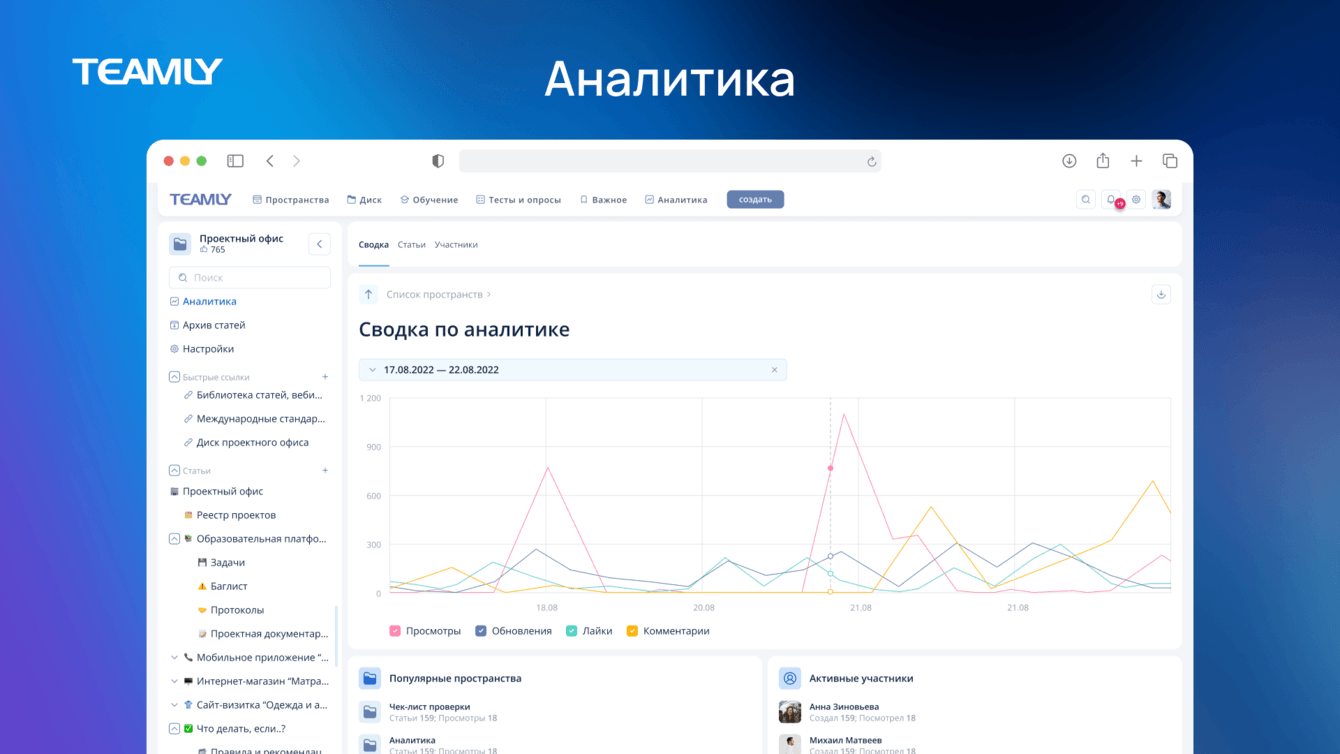Click the TEAMLY logo in the navbar
The height and width of the screenshot is (754, 1340).
click(x=200, y=199)
